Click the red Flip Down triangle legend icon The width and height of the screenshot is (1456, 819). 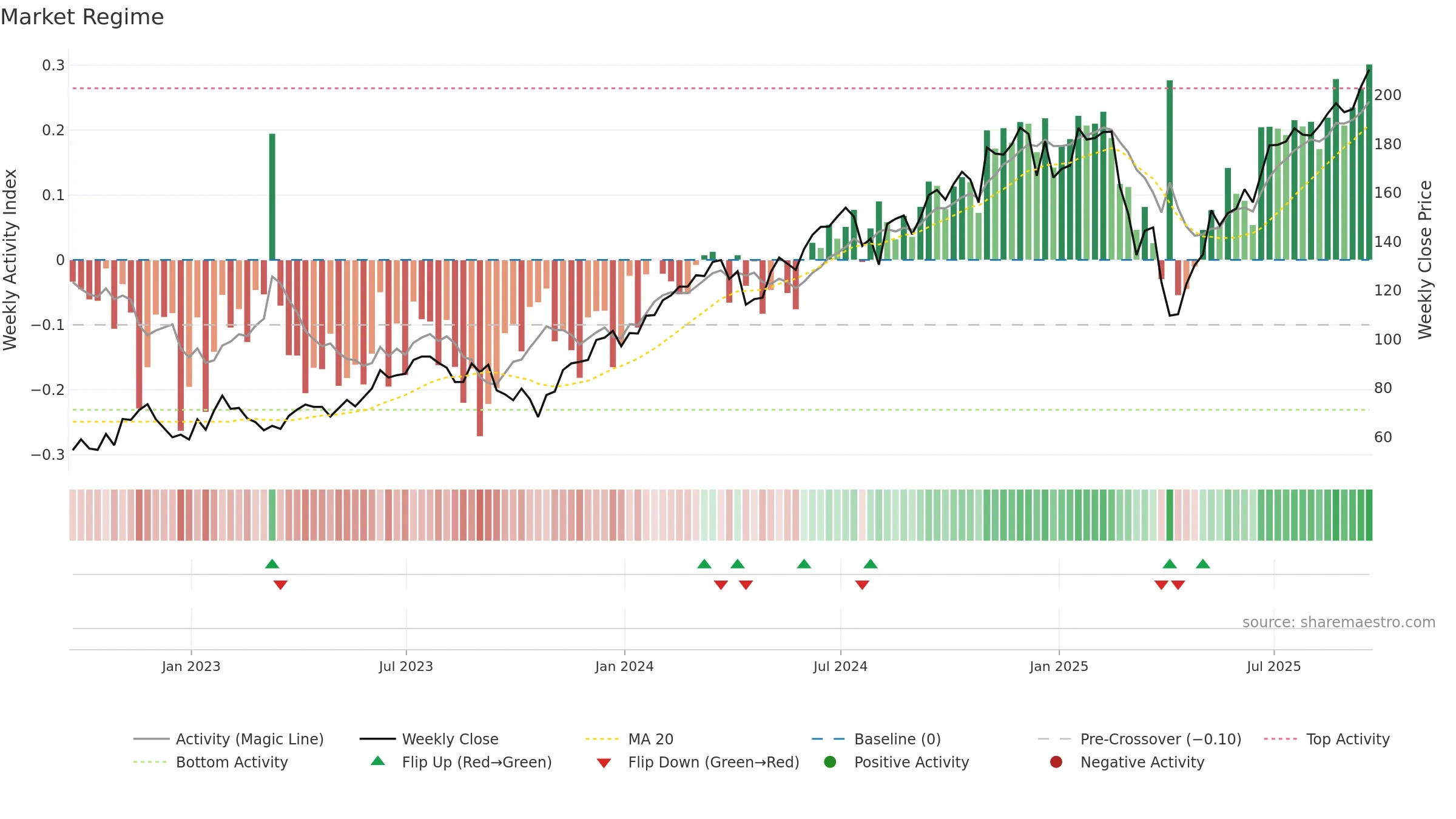tap(604, 763)
